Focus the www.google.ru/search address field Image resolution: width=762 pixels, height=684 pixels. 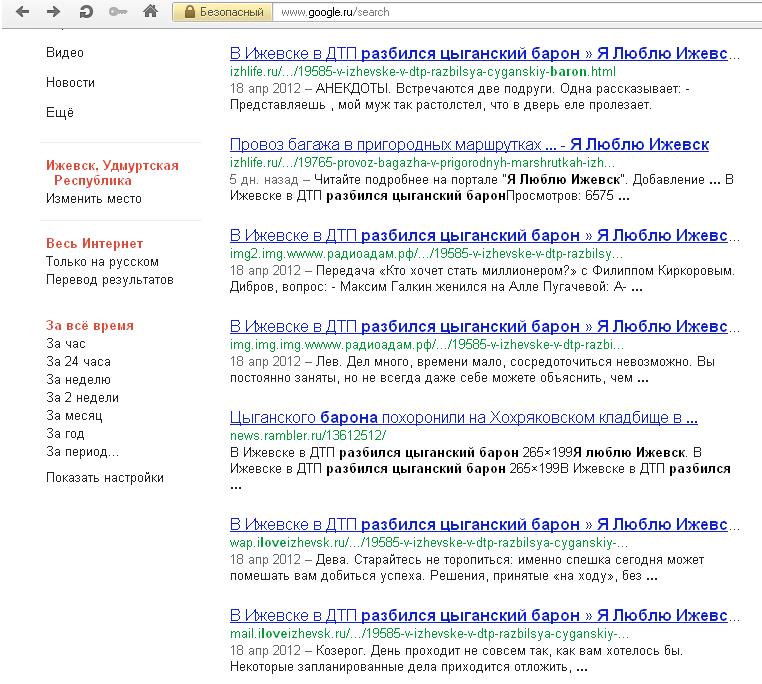pyautogui.click(x=515, y=12)
